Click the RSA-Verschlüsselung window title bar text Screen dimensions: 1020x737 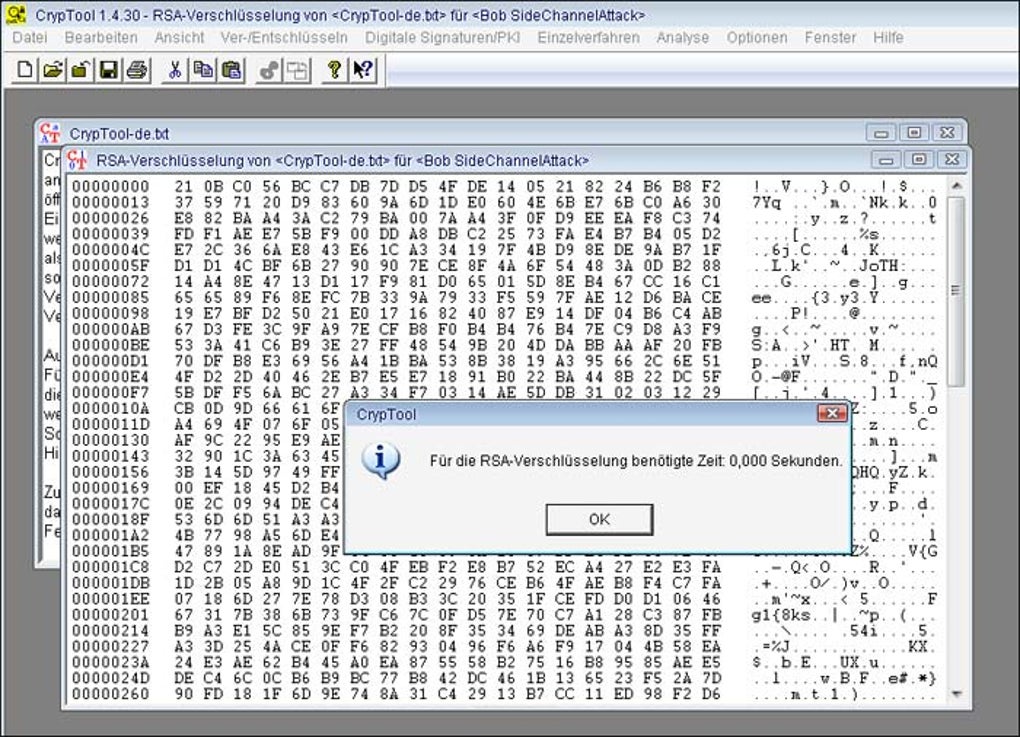click(x=342, y=160)
